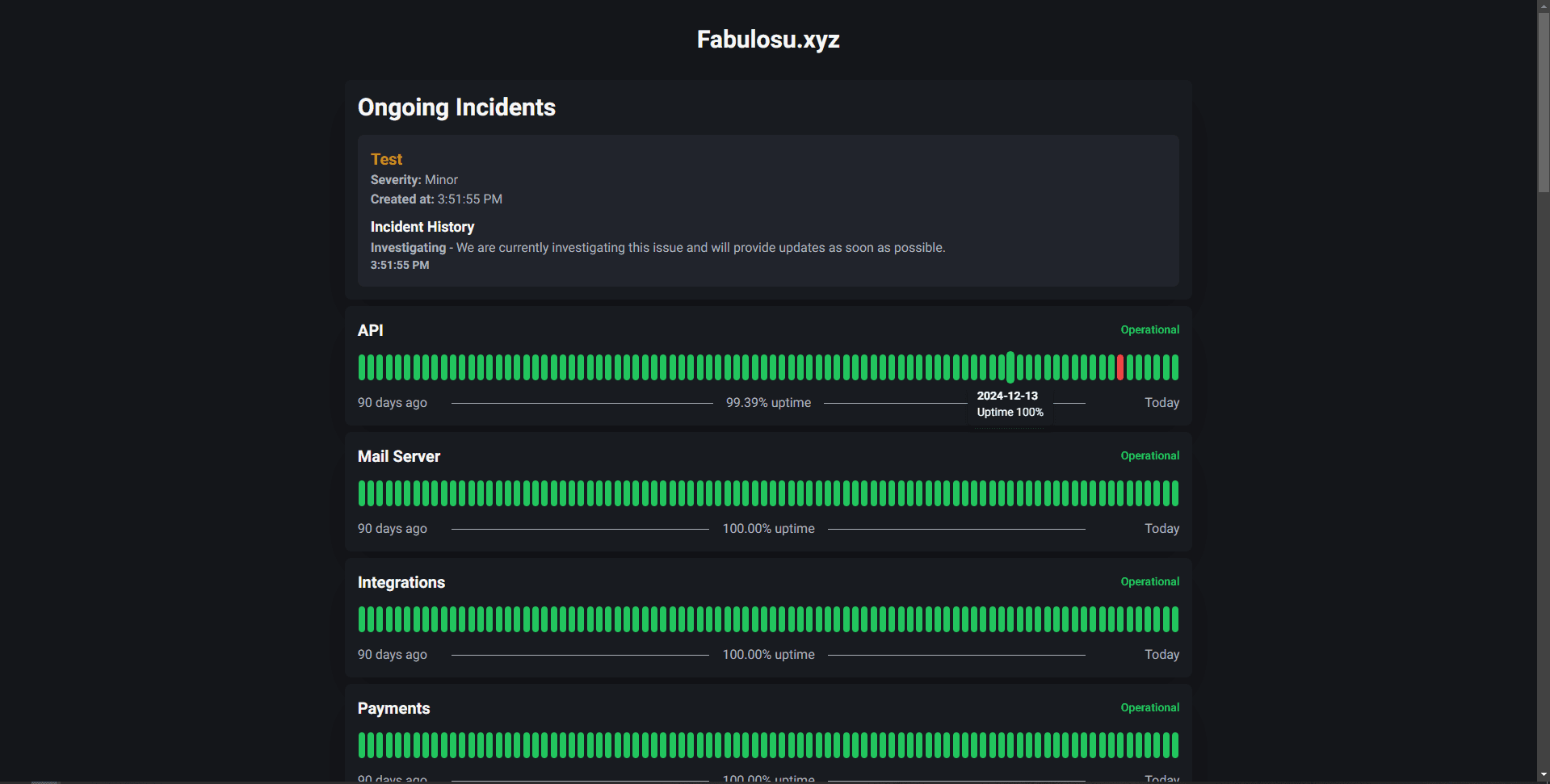Screen dimensions: 1550x784
Task: Click the scrollbar down arrow
Action: pos(1543,776)
